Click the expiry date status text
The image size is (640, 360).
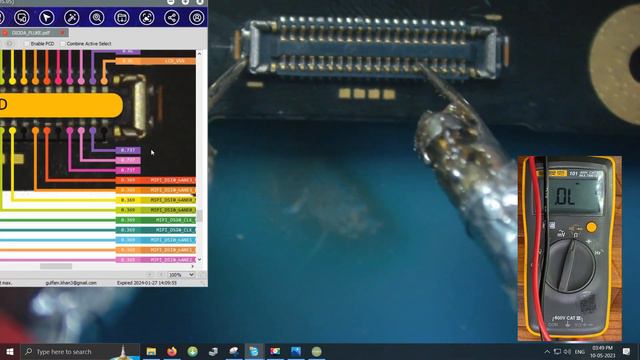pyautogui.click(x=147, y=283)
